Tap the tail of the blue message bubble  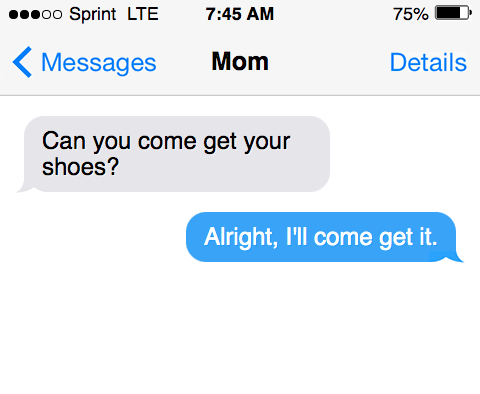(x=455, y=258)
